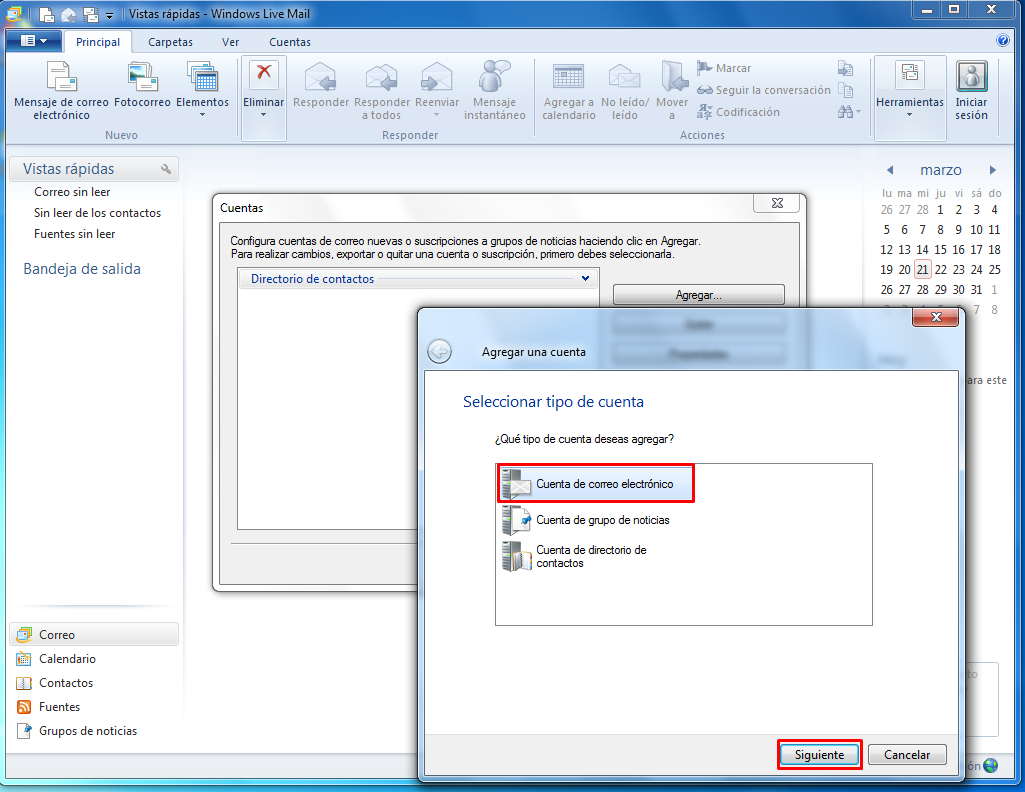Open the Cuentas ribbon tab
The width and height of the screenshot is (1025, 792).
[x=290, y=42]
